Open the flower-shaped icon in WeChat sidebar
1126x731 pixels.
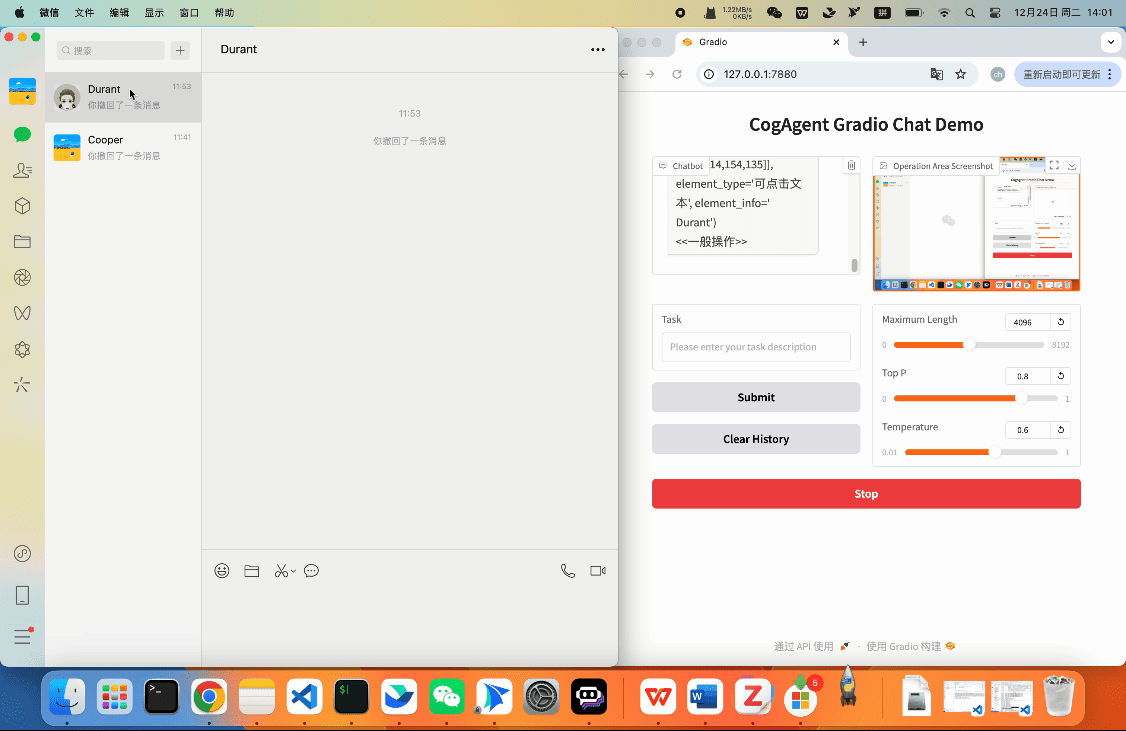(x=22, y=350)
